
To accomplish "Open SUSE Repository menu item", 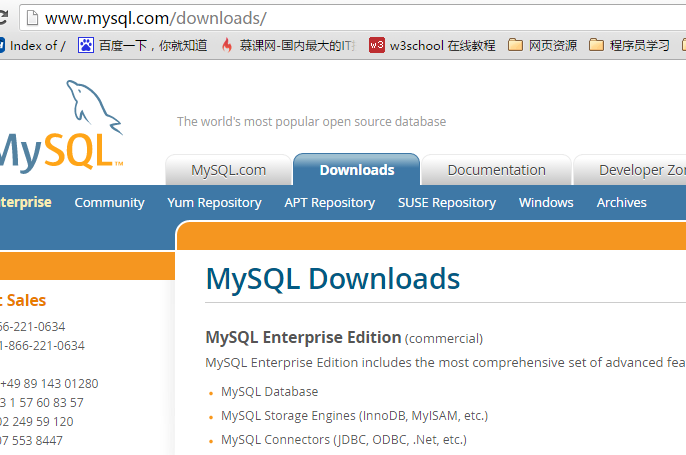I will [447, 203].
